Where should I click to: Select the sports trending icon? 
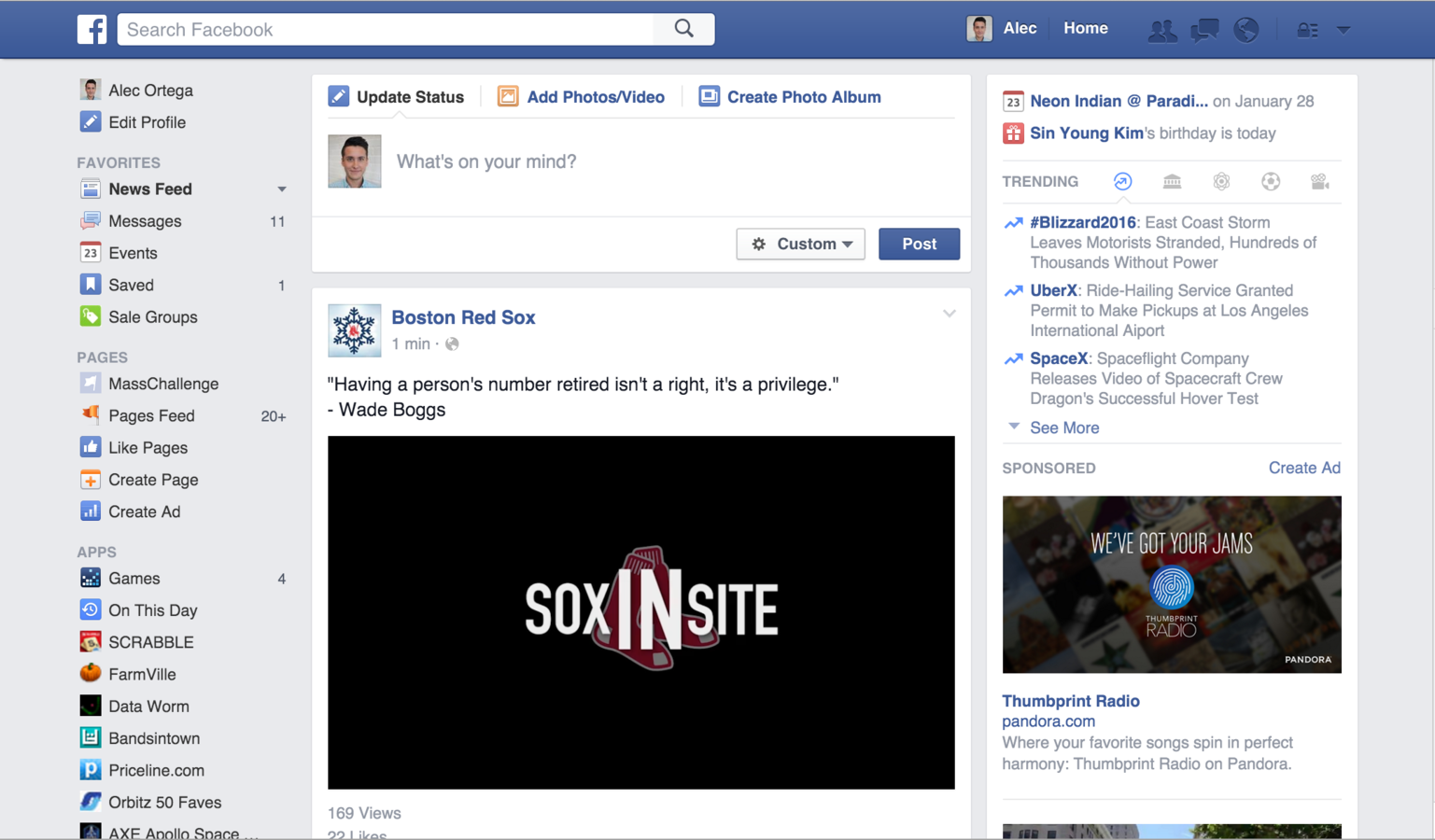(1271, 181)
